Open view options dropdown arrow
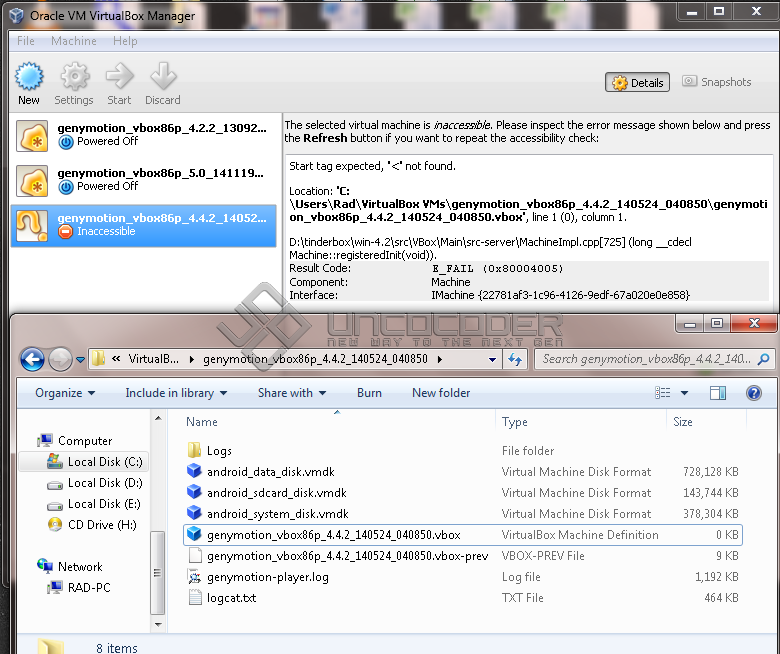 684,393
